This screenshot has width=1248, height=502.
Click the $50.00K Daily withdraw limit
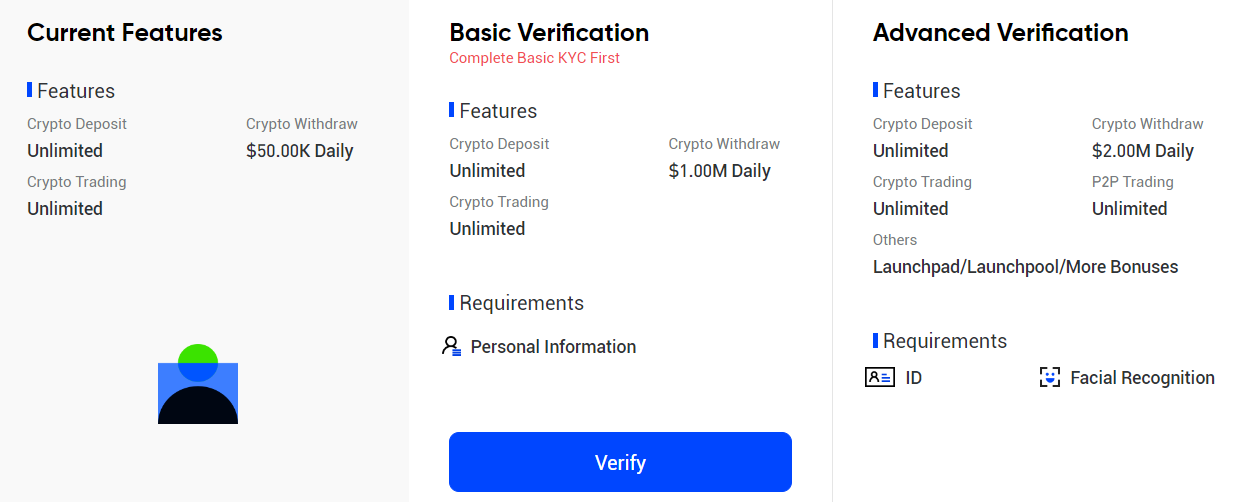point(300,151)
